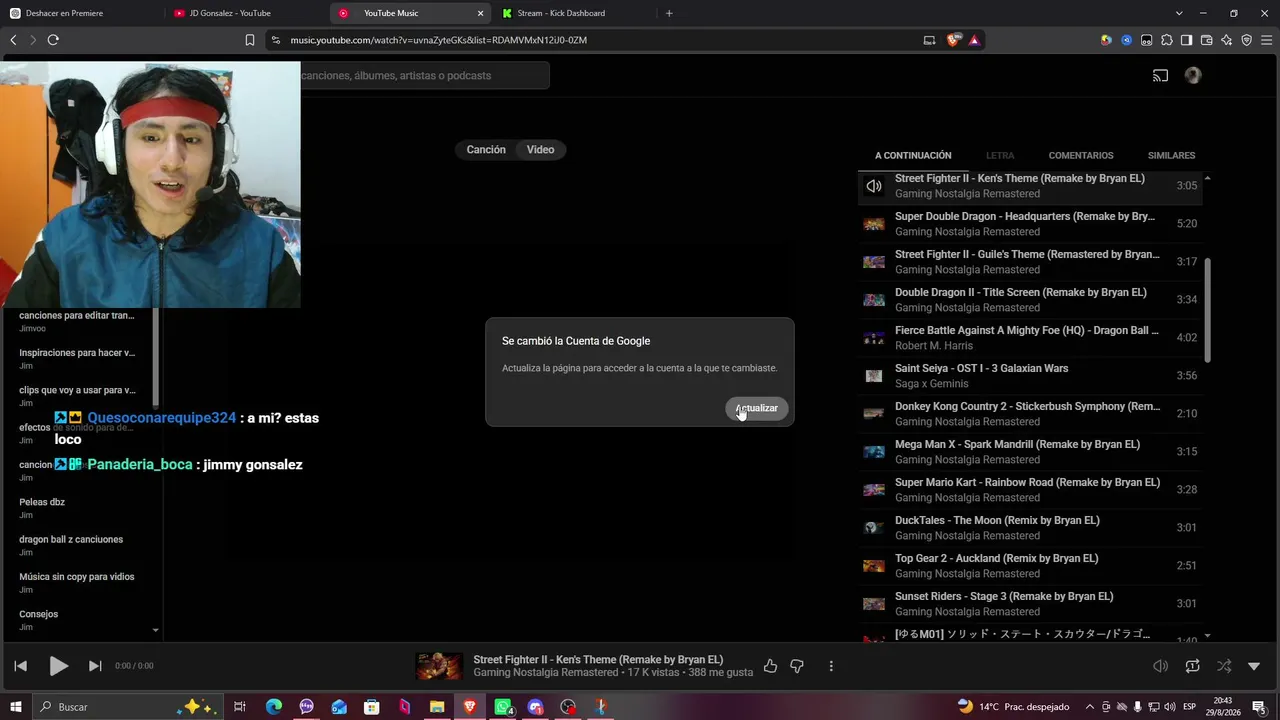Image resolution: width=1280 pixels, height=720 pixels.
Task: Toggle the browser sidebar panel
Action: (1186, 40)
